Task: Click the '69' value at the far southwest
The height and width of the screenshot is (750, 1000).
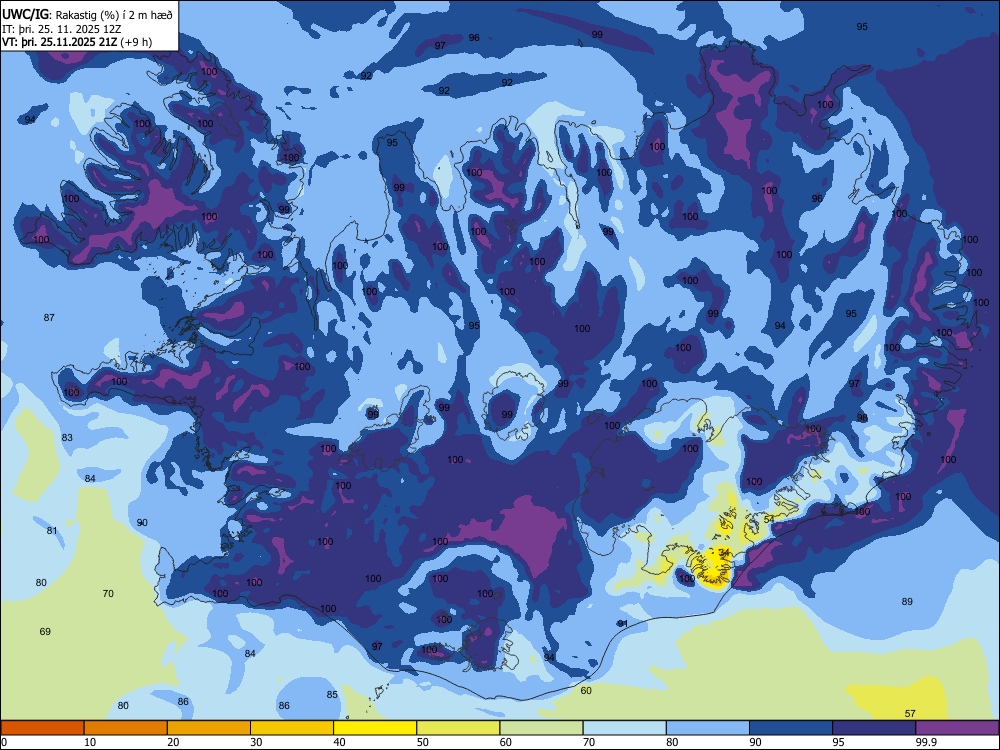Action: 45,632
